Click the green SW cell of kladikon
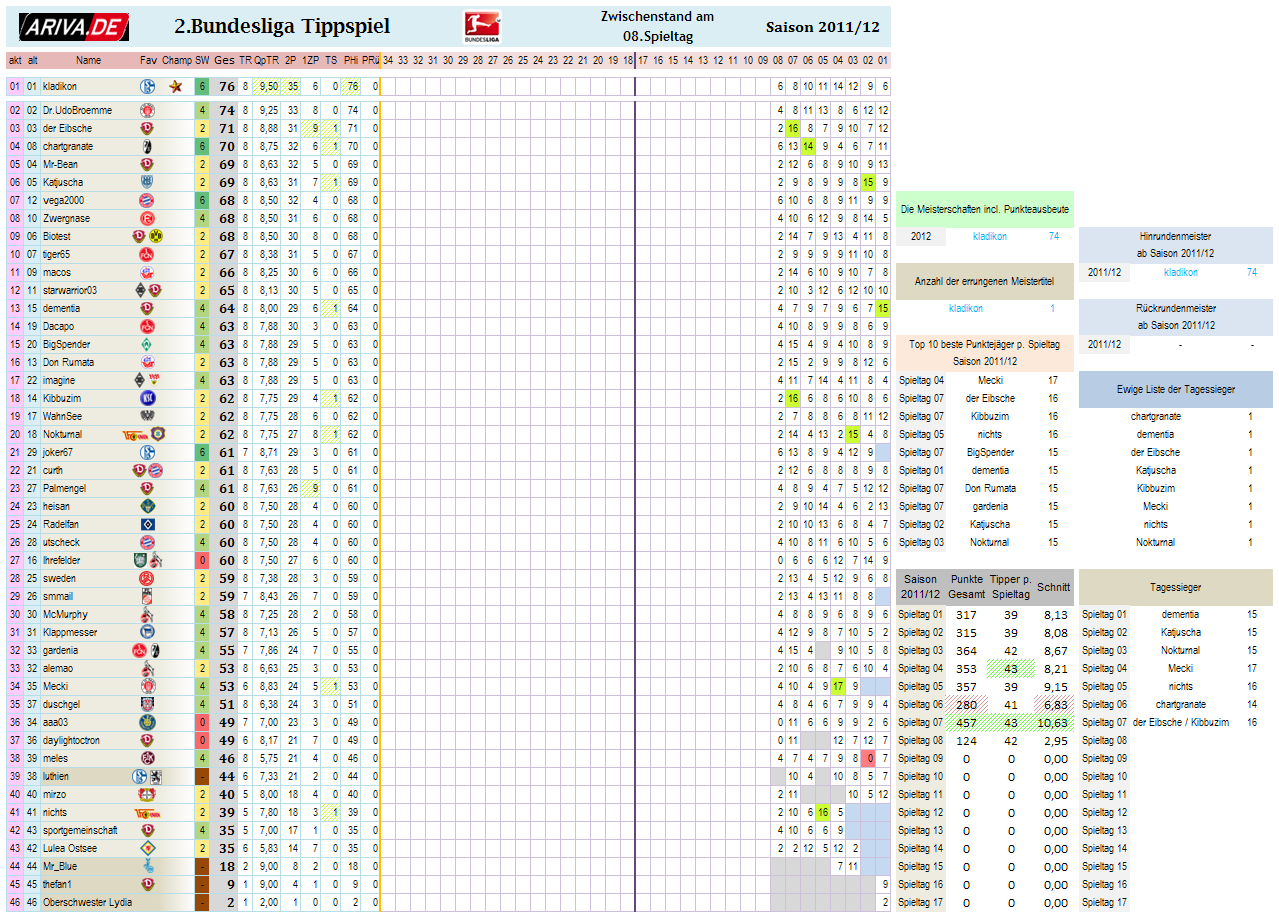This screenshot has height=918, width=1279. [202, 87]
